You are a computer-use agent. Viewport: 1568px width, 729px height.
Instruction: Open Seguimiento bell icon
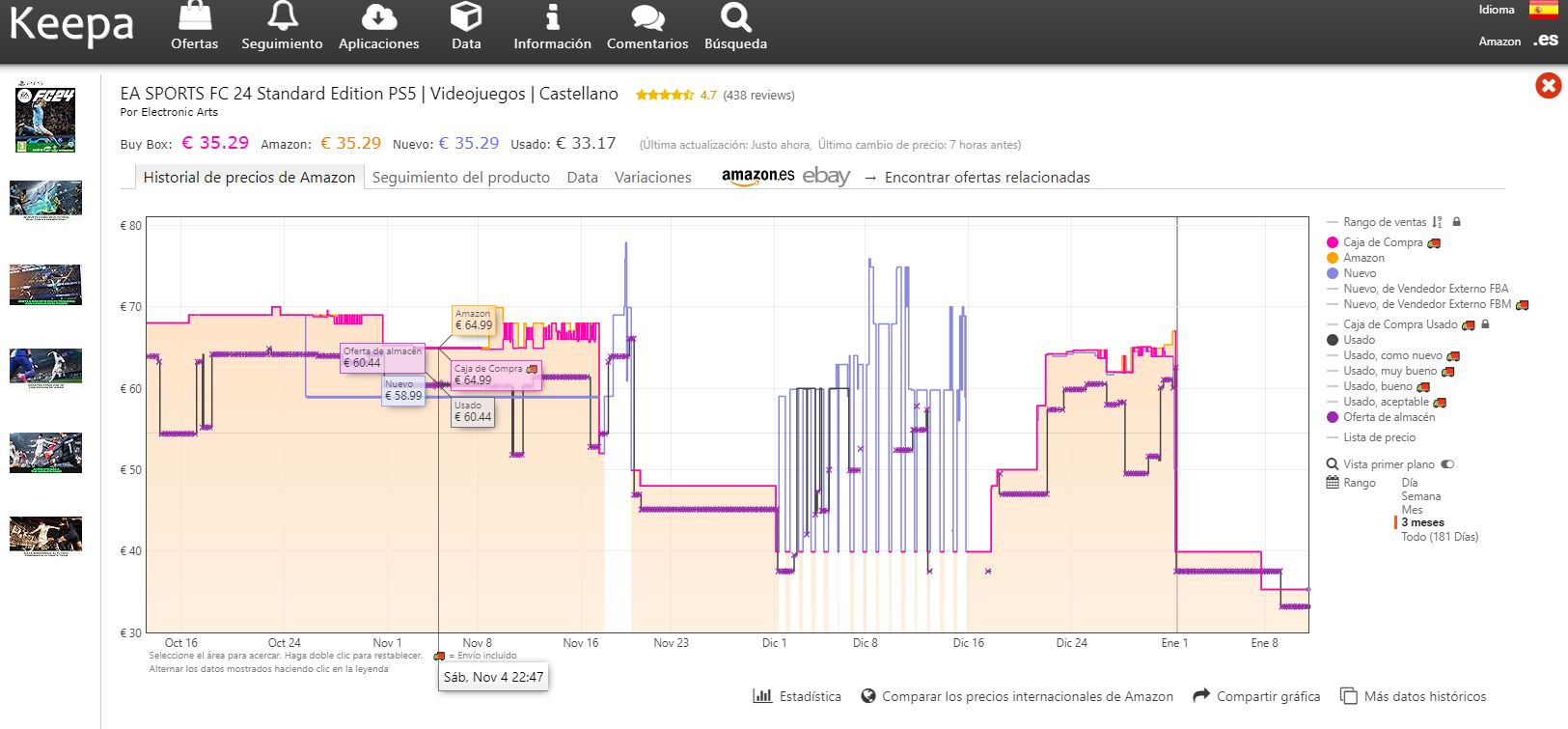pyautogui.click(x=283, y=16)
